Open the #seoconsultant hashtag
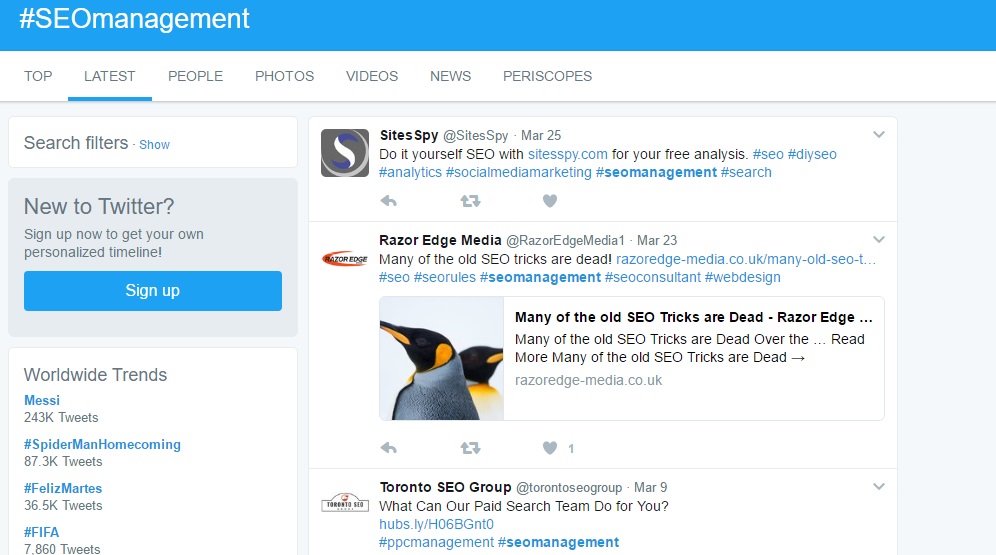The image size is (996, 555). click(x=653, y=278)
